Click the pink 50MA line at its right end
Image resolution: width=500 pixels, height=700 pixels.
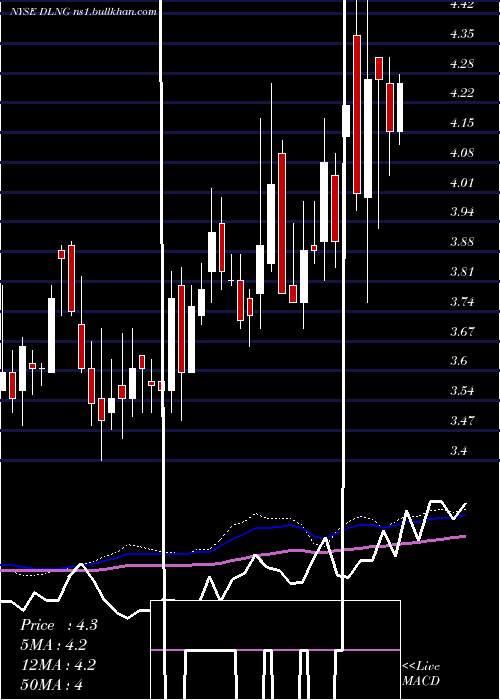464,537
